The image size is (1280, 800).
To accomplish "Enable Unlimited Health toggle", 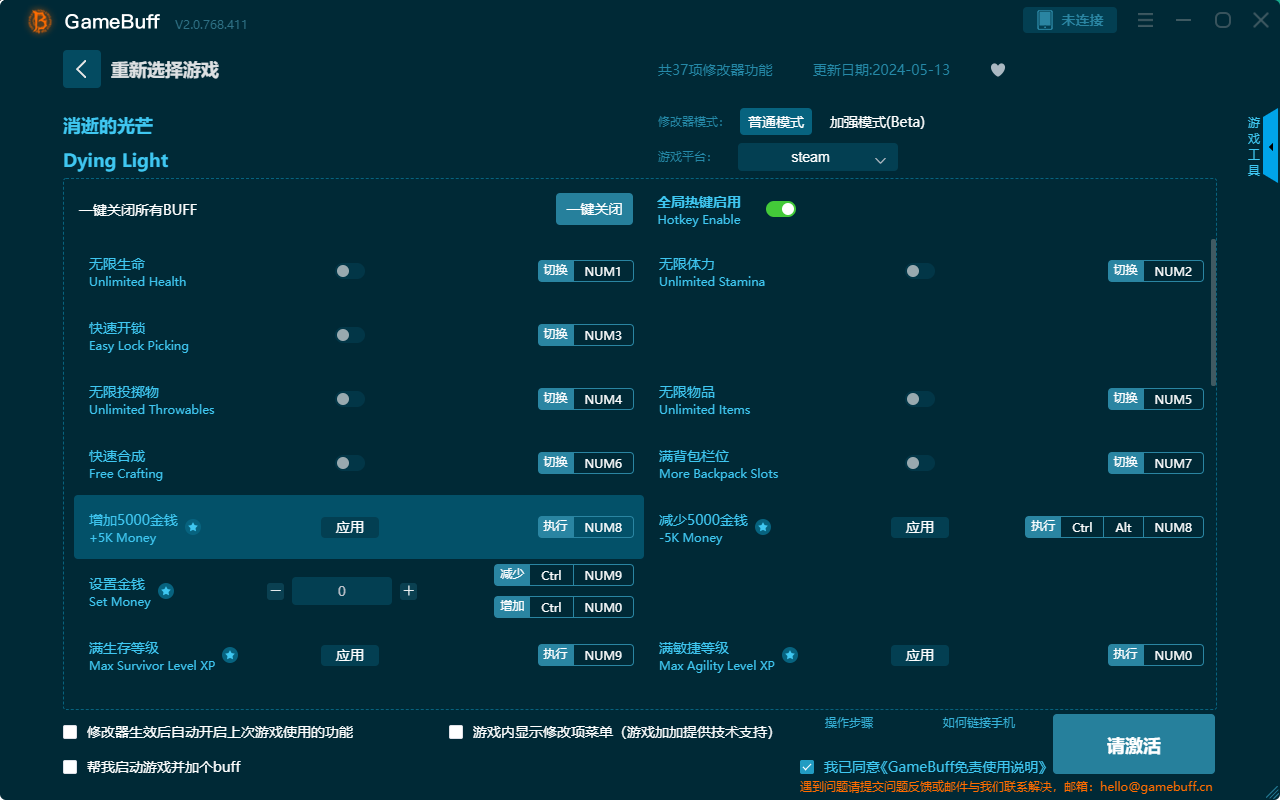I will click(349, 271).
